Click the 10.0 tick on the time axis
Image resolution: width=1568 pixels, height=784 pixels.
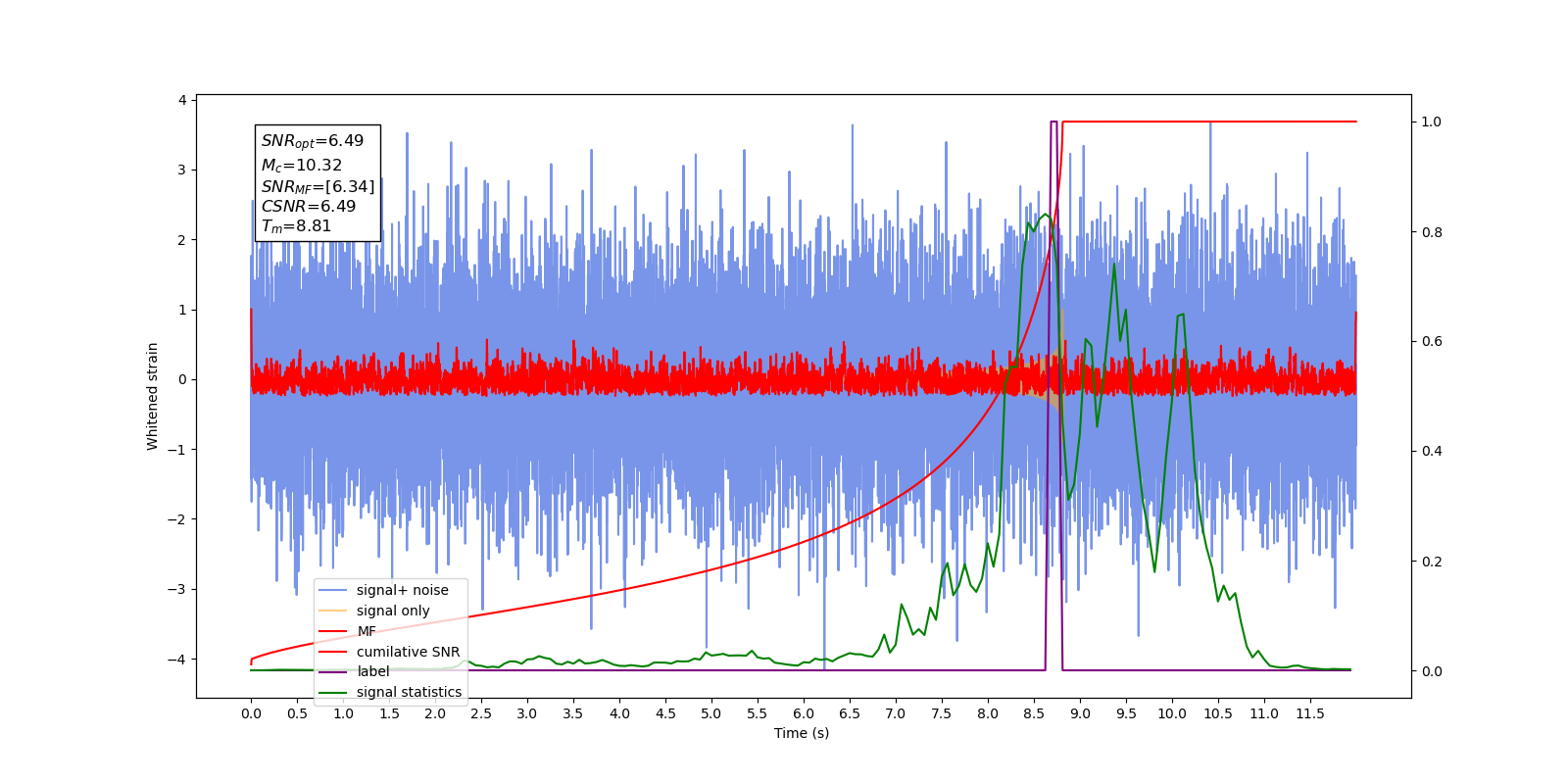1172,713
